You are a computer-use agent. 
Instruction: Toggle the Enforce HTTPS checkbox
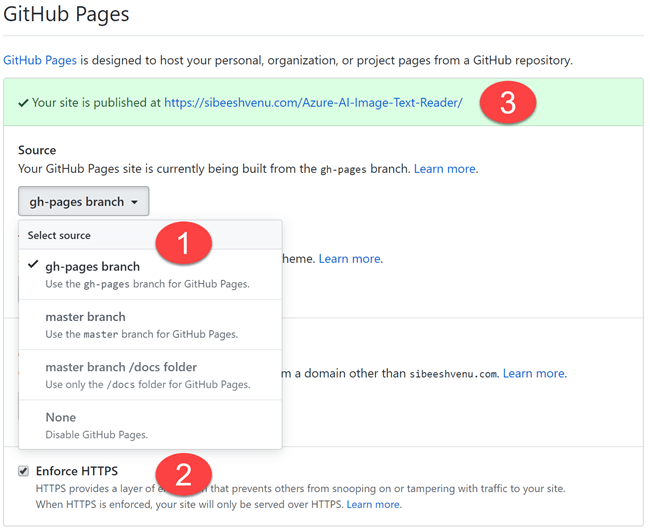[x=24, y=471]
